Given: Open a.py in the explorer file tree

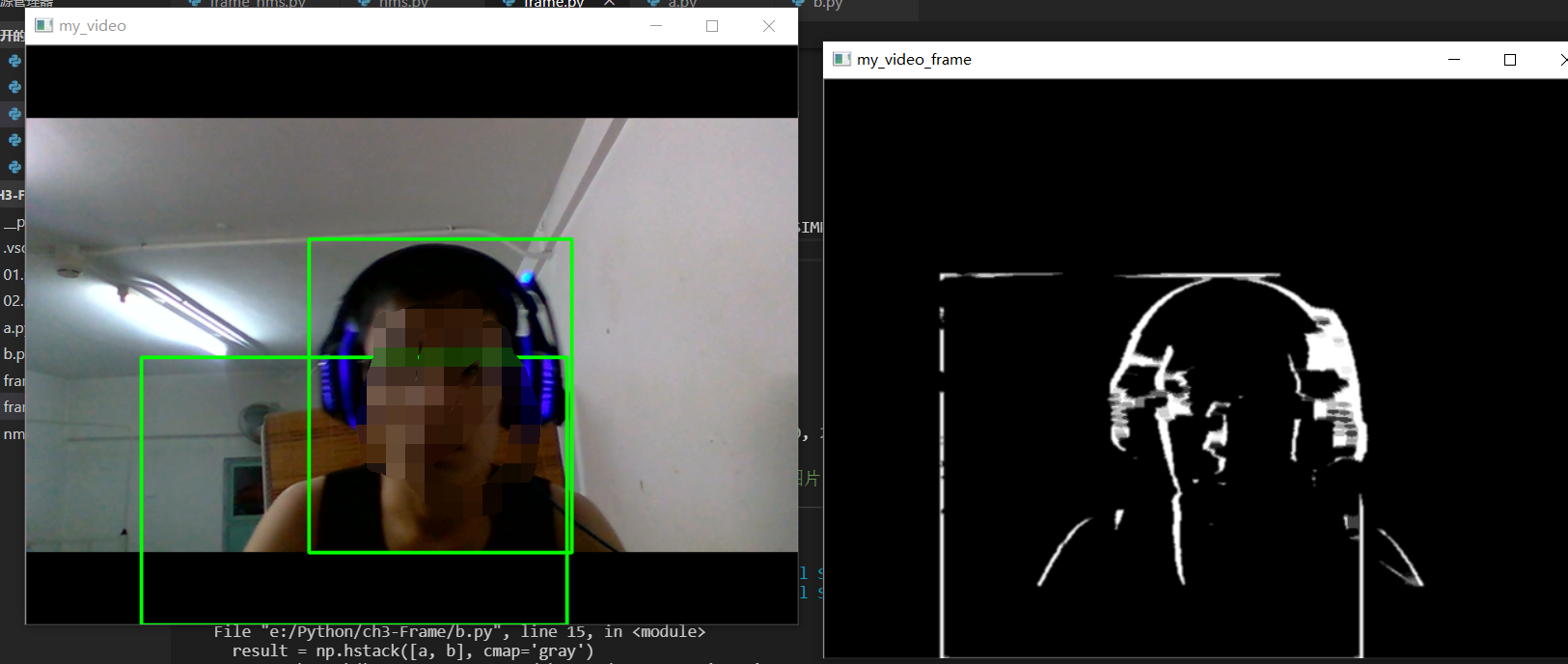Looking at the screenshot, I should click(x=13, y=328).
